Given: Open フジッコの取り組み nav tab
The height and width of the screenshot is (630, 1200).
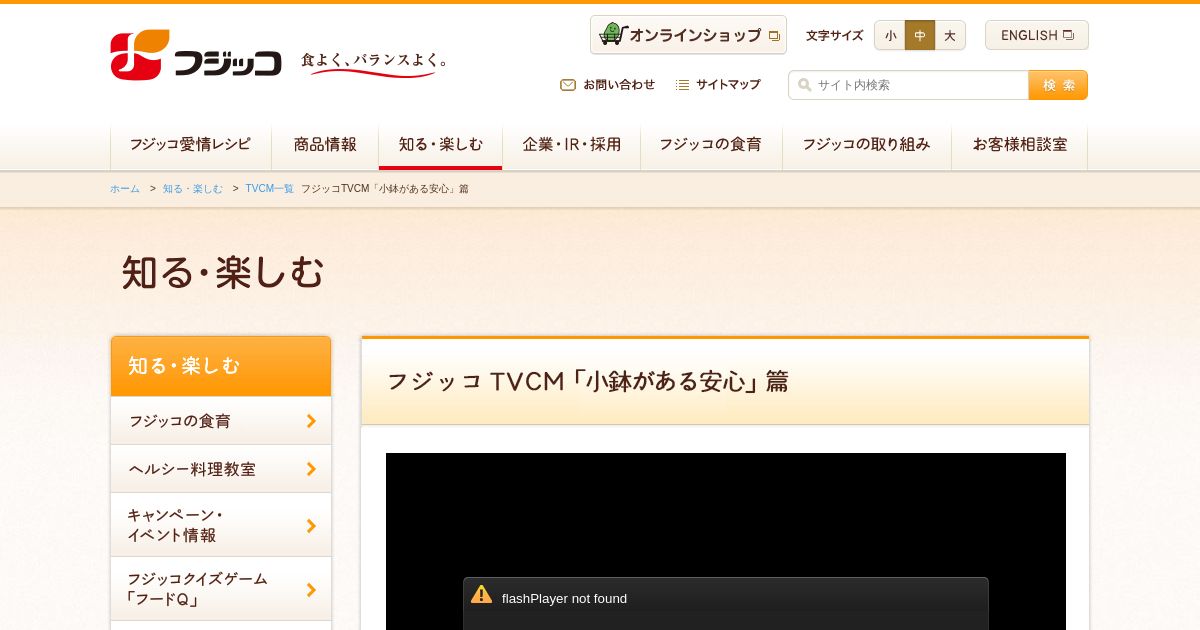Looking at the screenshot, I should pos(866,146).
